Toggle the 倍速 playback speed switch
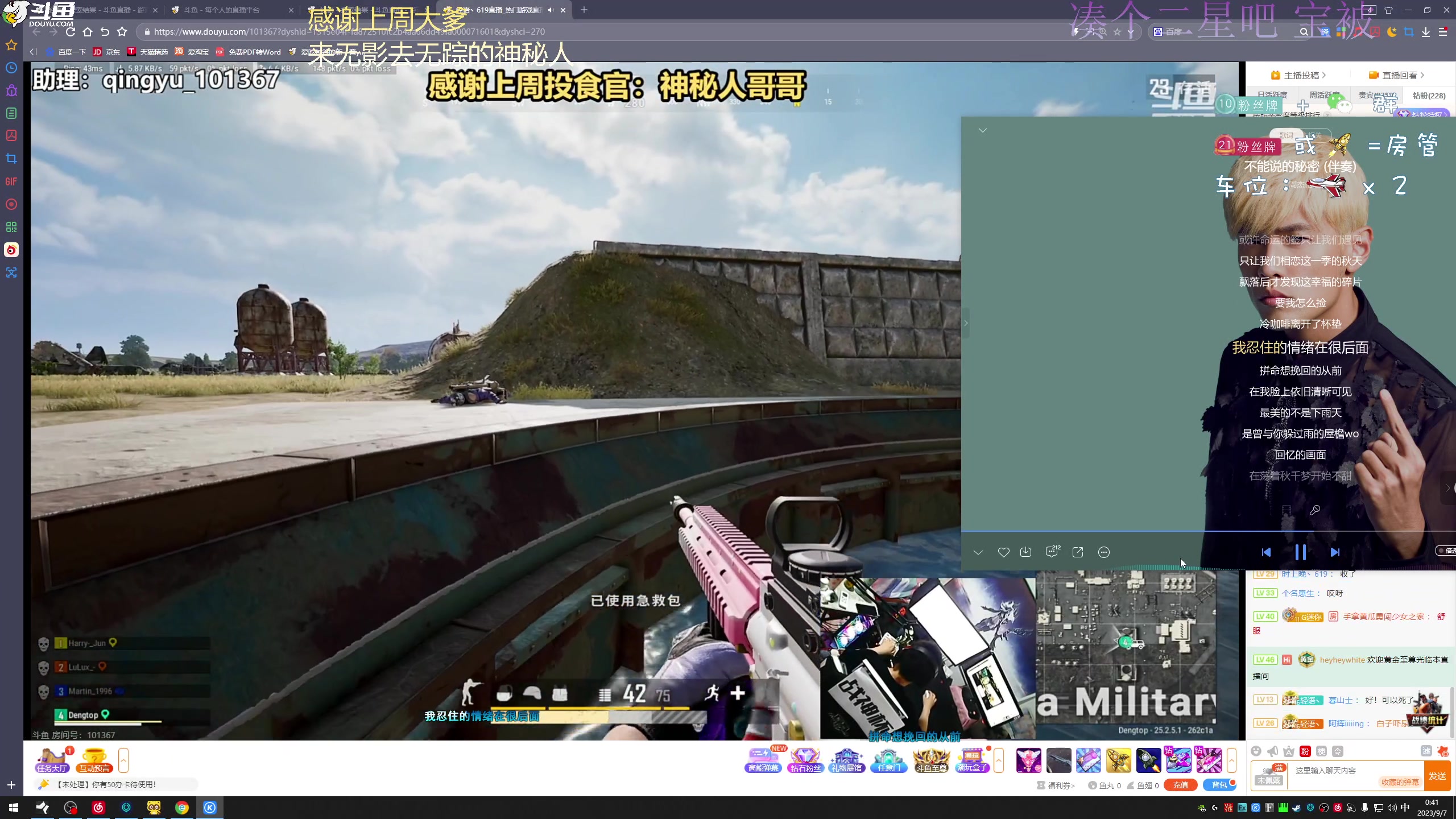 pos(1446,551)
